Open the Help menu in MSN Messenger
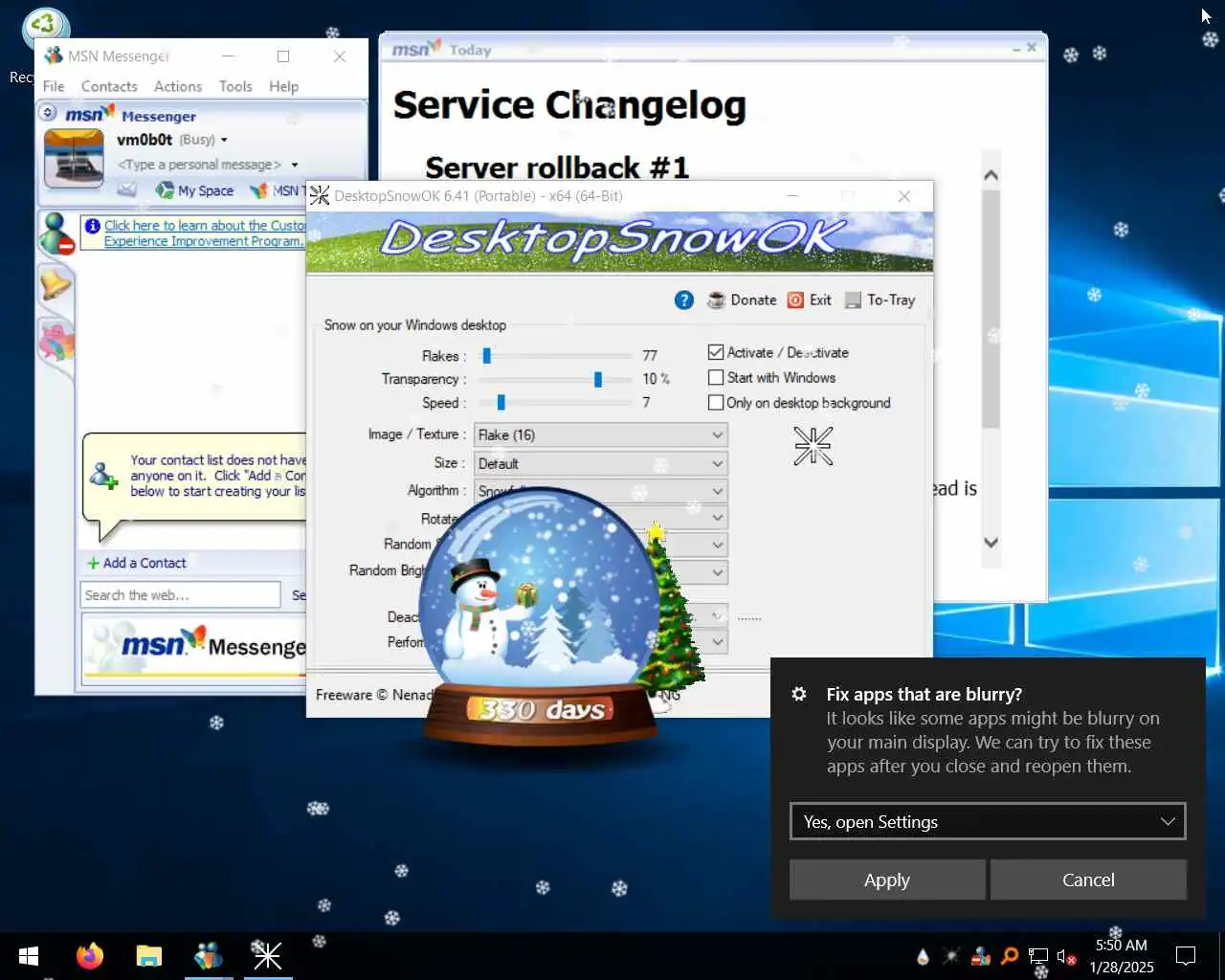This screenshot has height=980, width=1225. (283, 86)
